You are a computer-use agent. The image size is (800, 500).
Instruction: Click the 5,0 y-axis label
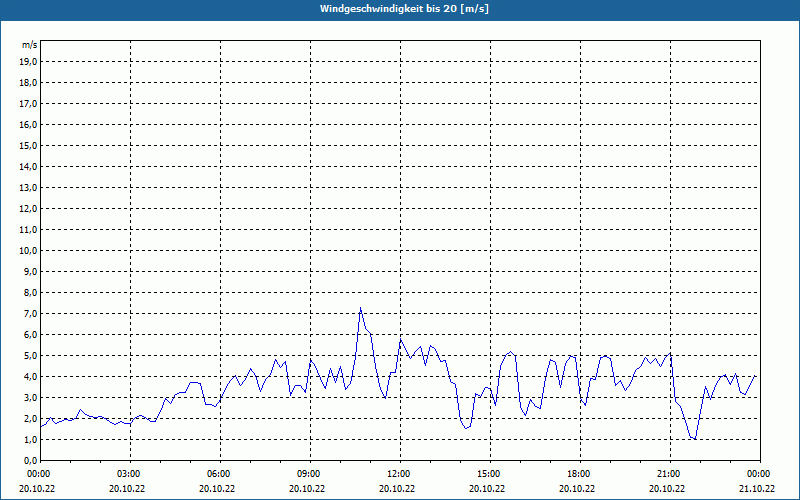point(30,355)
